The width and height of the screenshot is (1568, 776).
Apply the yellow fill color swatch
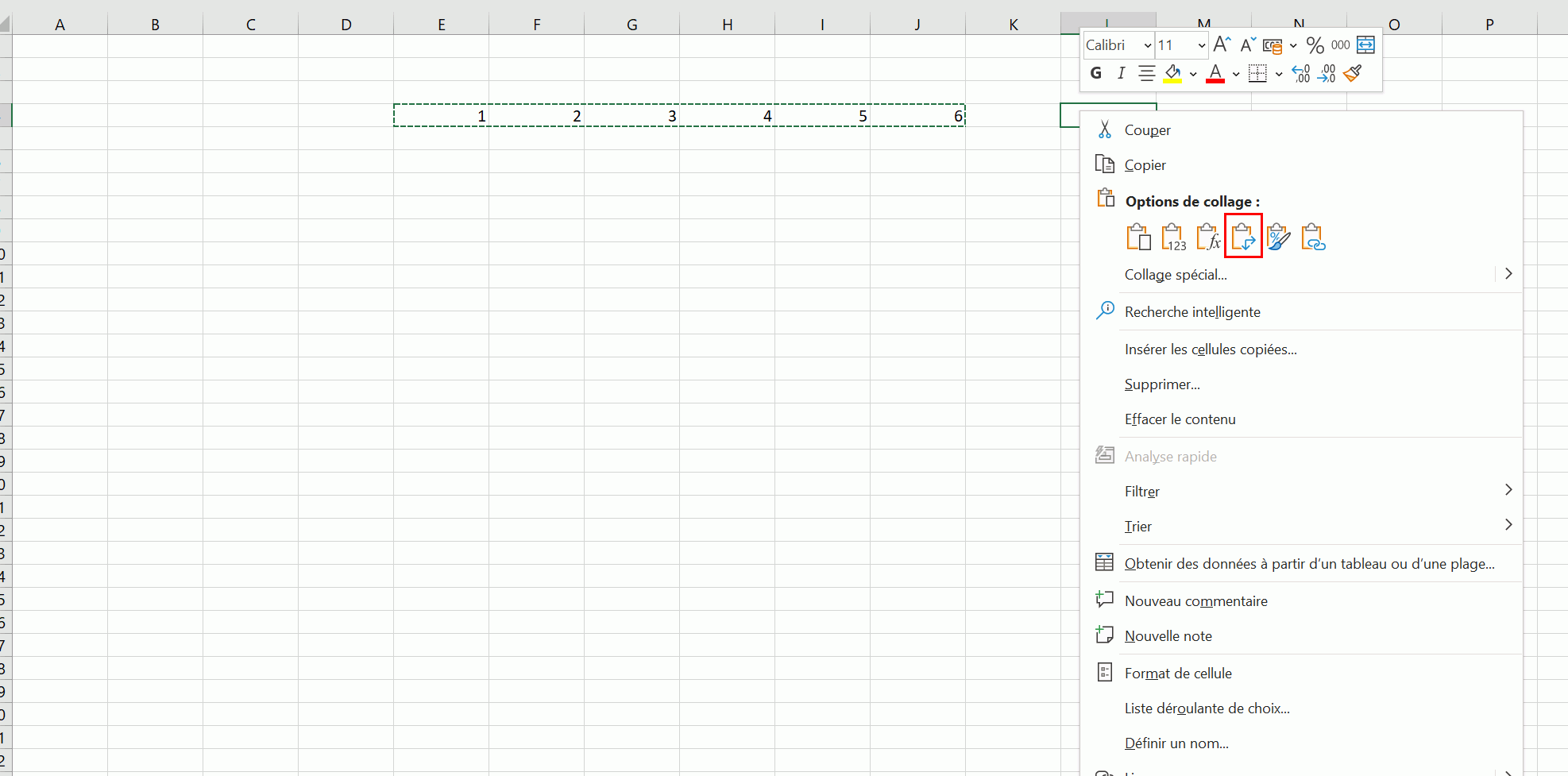pos(1172,74)
